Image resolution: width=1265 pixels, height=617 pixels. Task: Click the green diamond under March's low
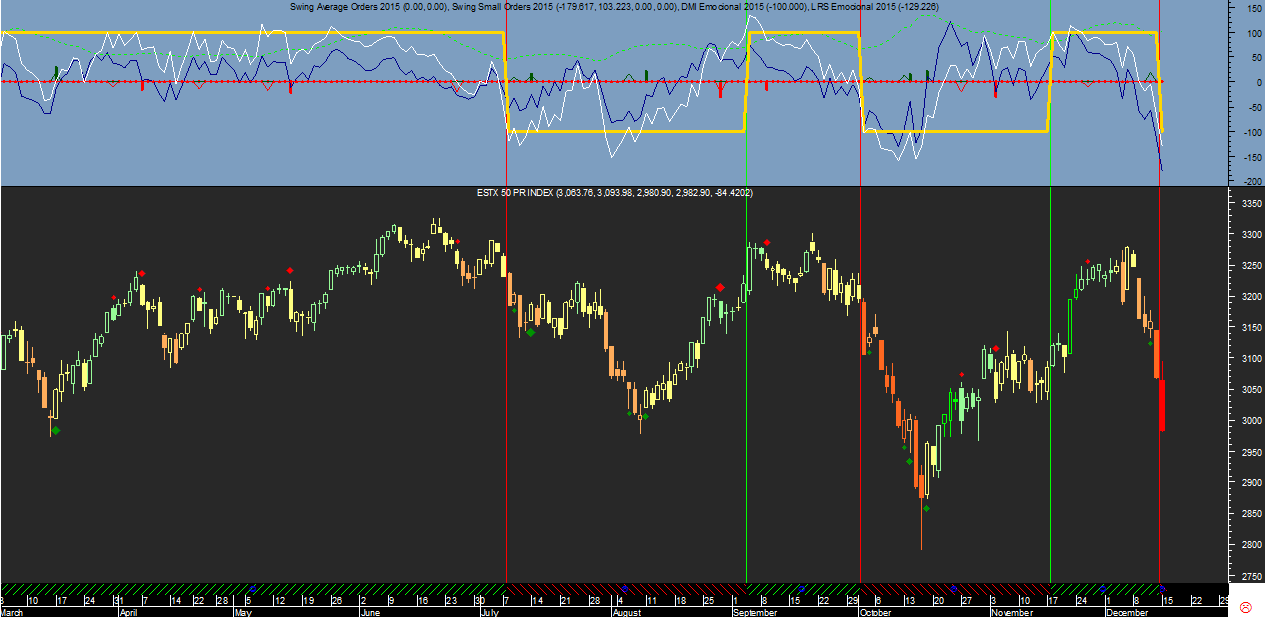[56, 430]
